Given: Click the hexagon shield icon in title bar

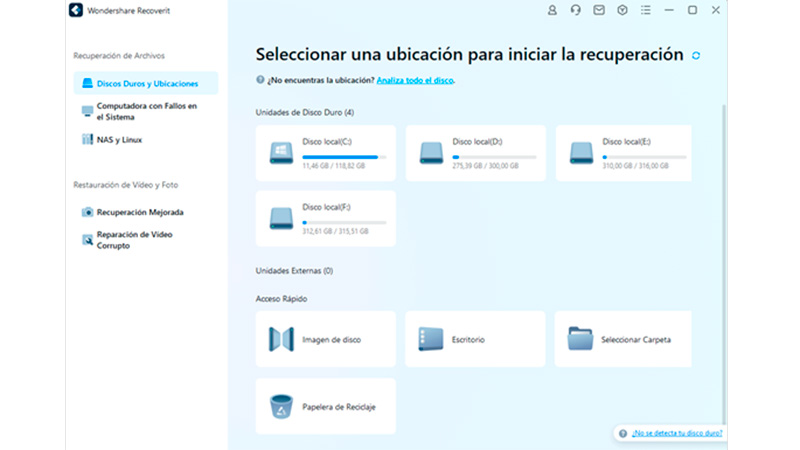Looking at the screenshot, I should pyautogui.click(x=621, y=10).
